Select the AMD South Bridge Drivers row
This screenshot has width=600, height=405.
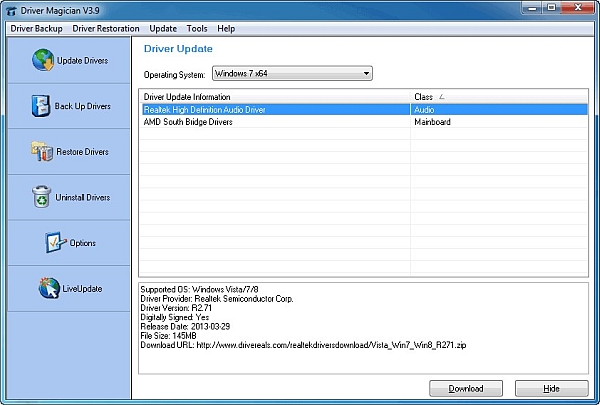(190, 122)
